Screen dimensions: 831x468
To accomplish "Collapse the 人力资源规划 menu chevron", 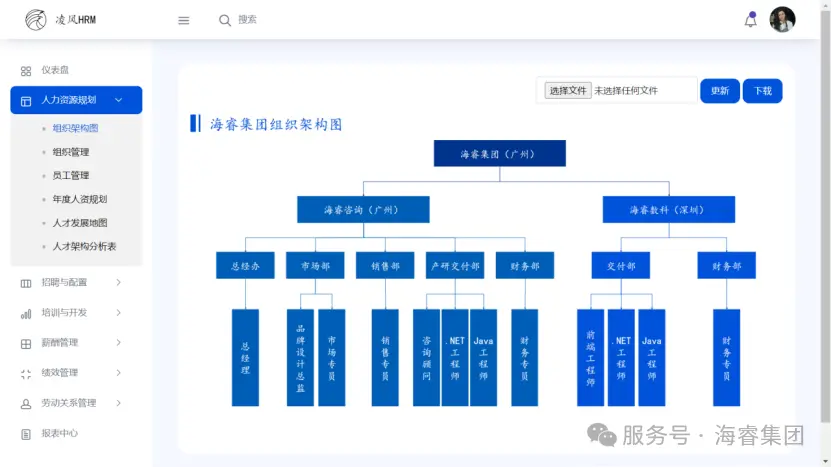I will [x=119, y=100].
